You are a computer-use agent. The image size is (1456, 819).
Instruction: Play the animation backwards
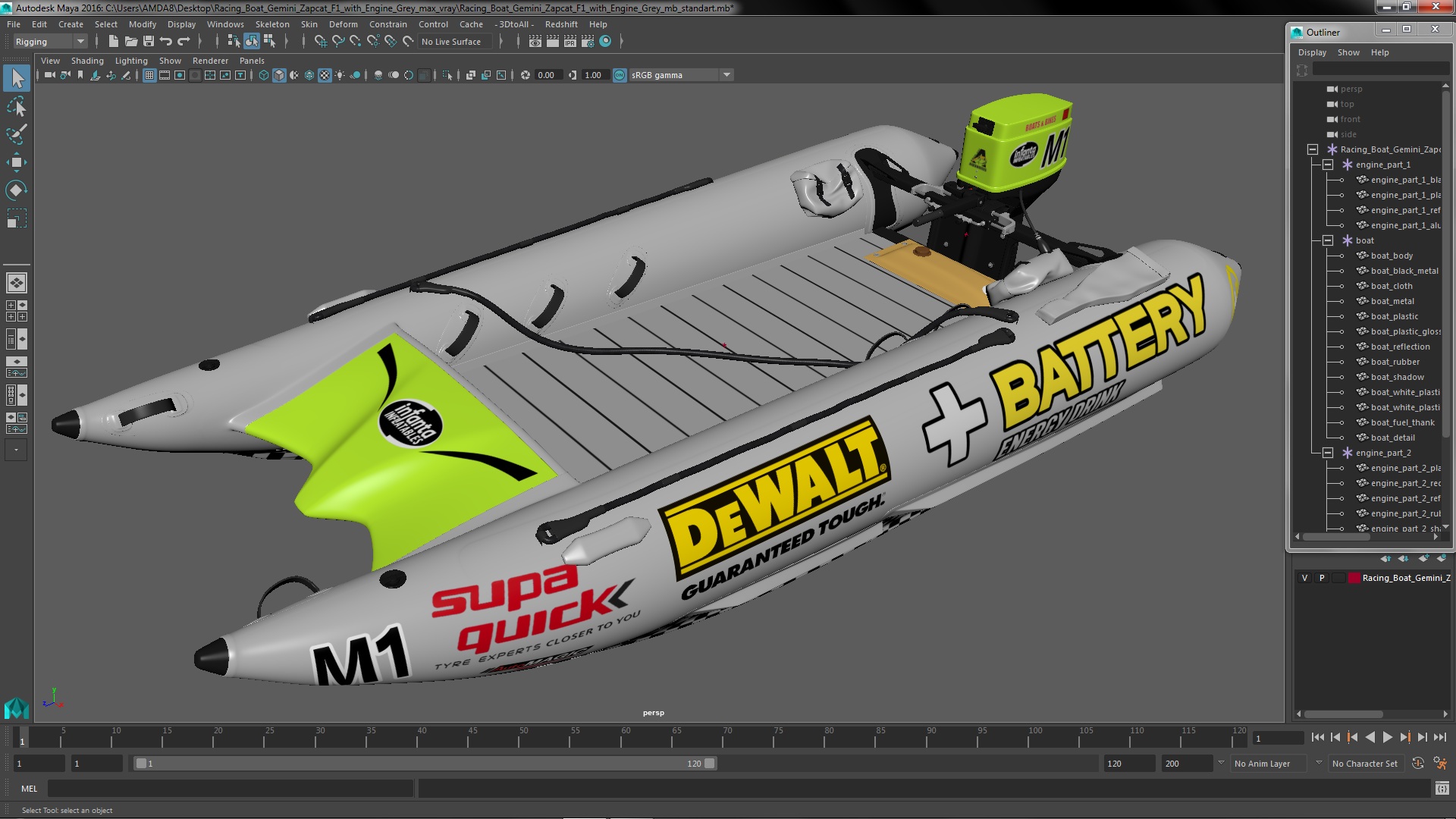(x=1370, y=737)
